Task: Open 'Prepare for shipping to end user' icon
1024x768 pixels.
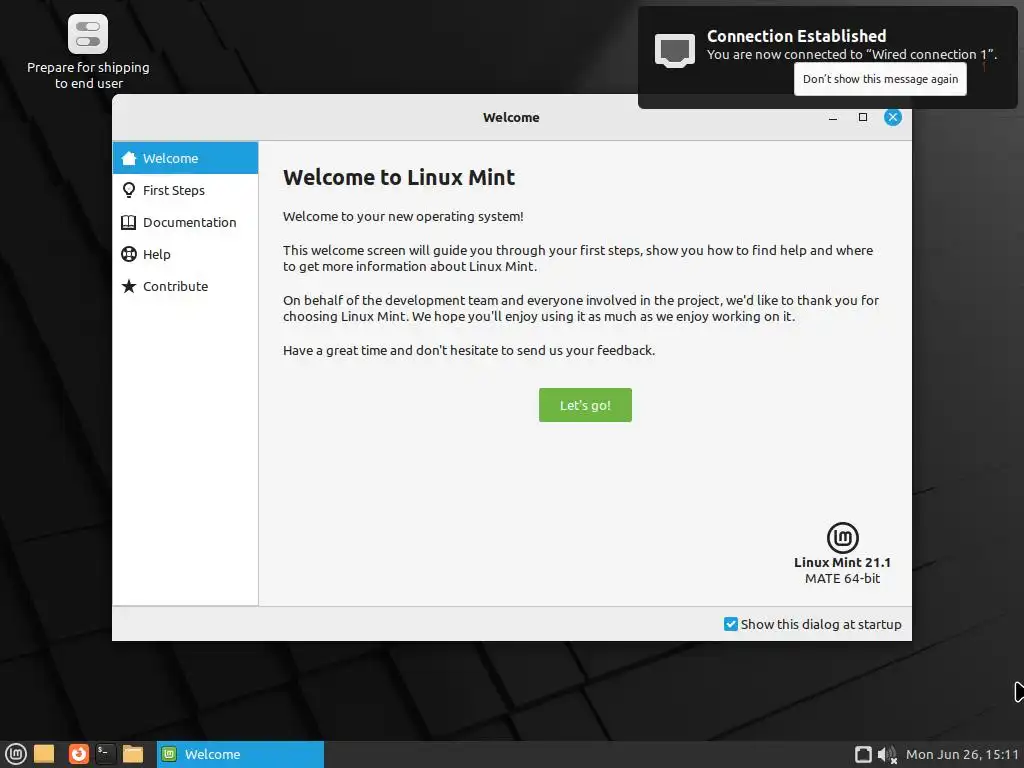Action: tap(88, 52)
